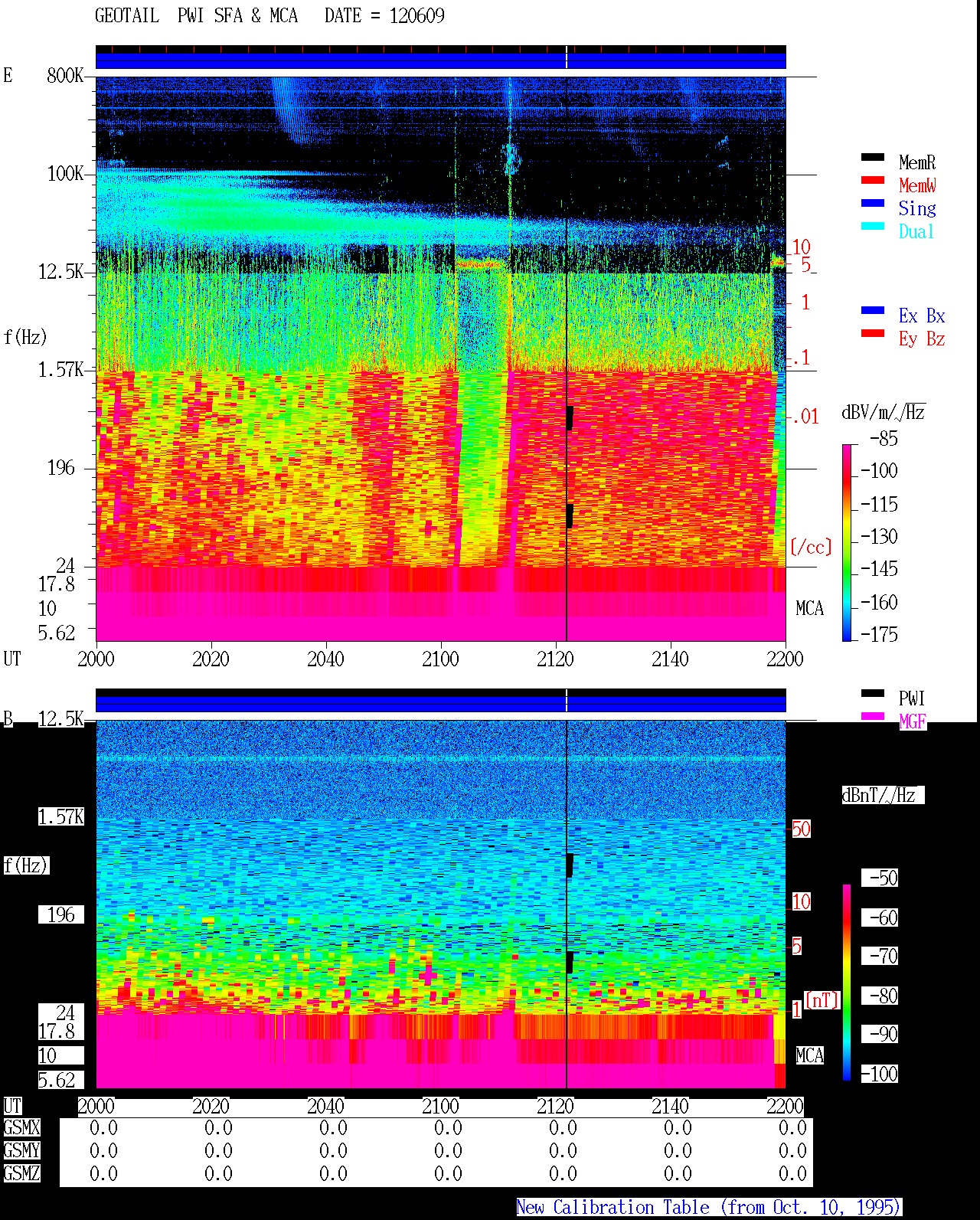This screenshot has height=1220, width=980.
Task: Click the 2100 UT tick under E panel
Action: pyautogui.click(x=440, y=659)
